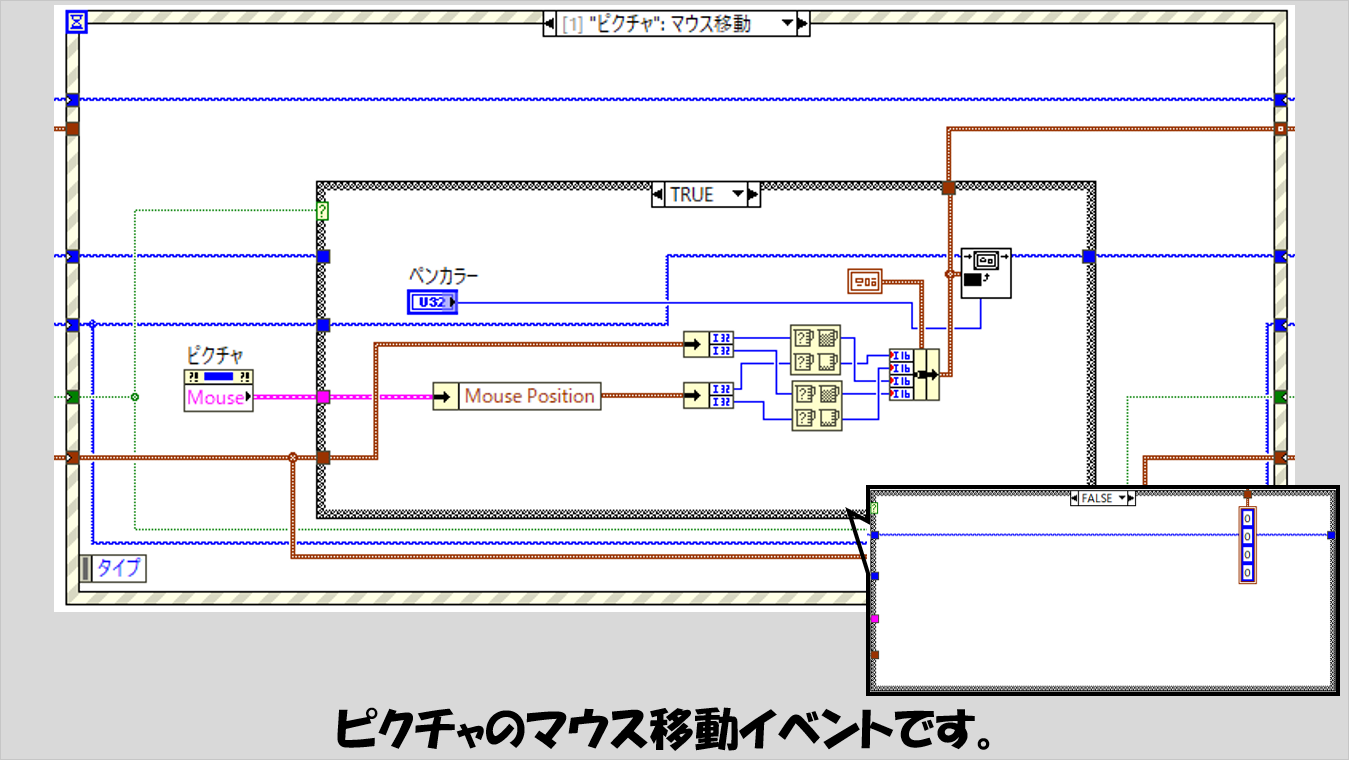Select the タイプ event data node item
Image resolution: width=1349 pixels, height=760 pixels.
[x=118, y=568]
